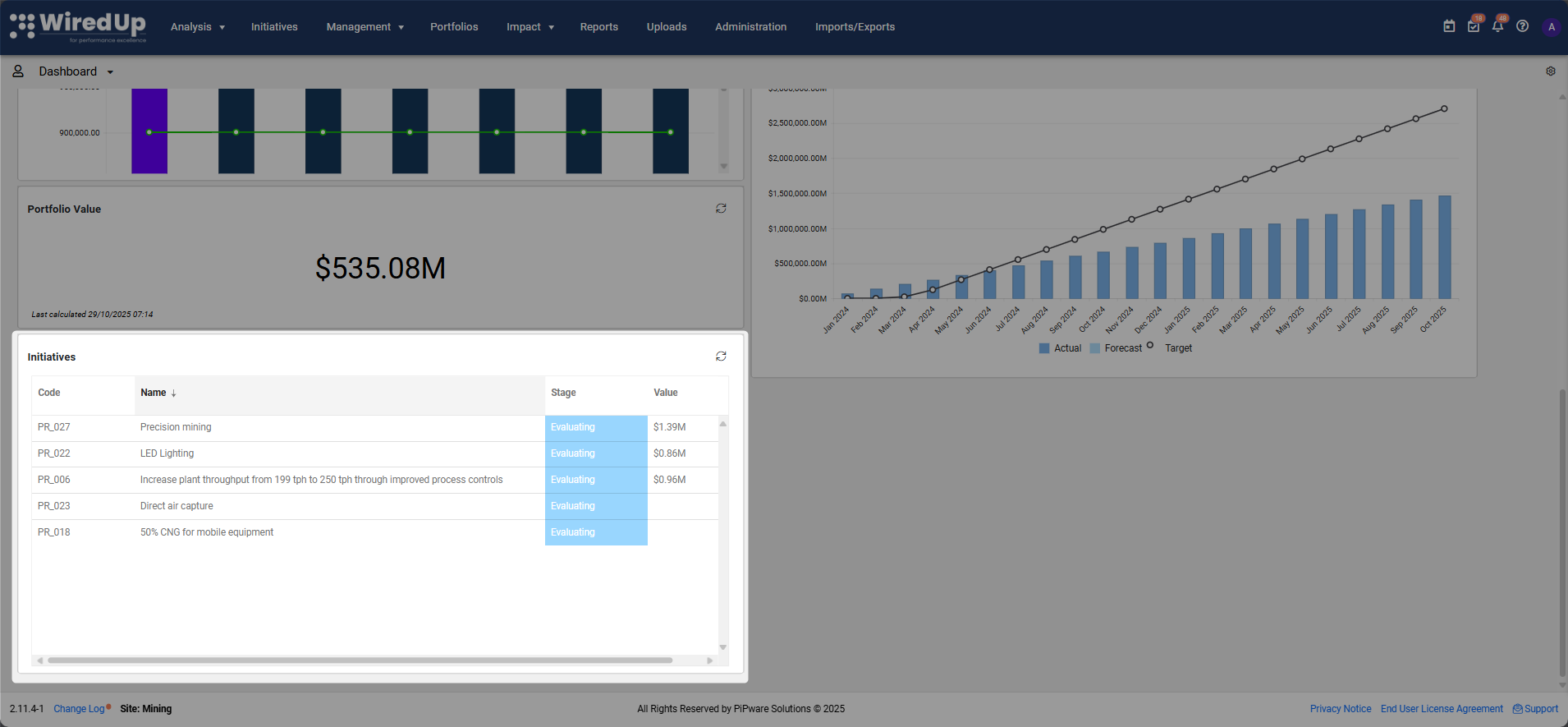Click the Evaluating stage for PR_027

coord(596,427)
